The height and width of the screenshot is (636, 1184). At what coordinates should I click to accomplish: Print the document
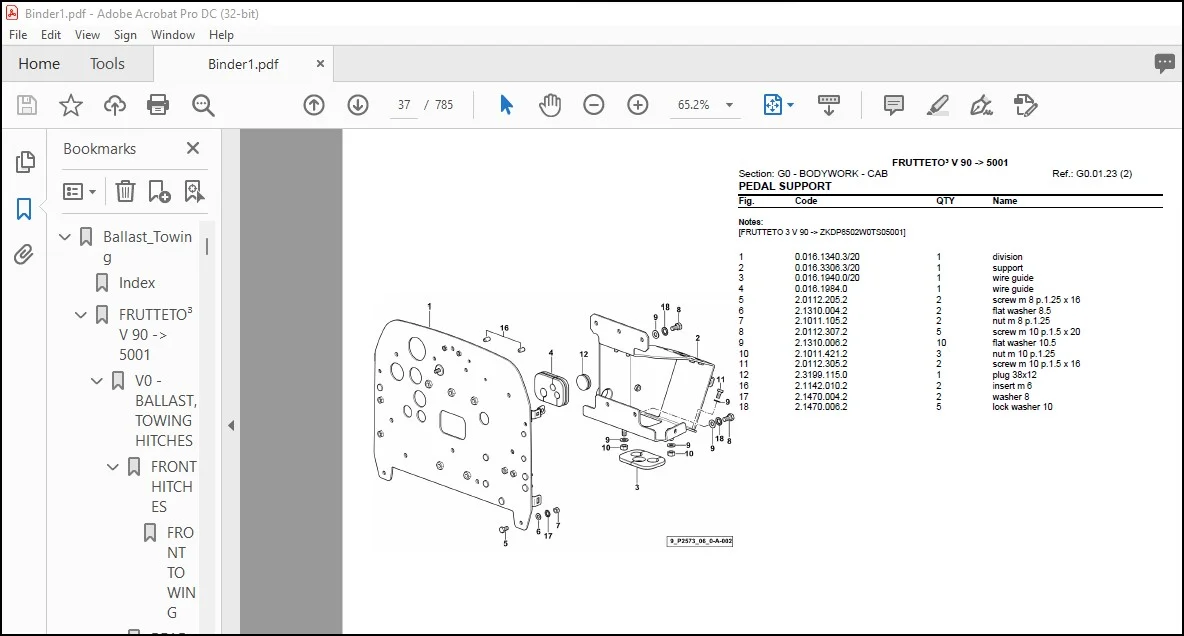point(158,105)
